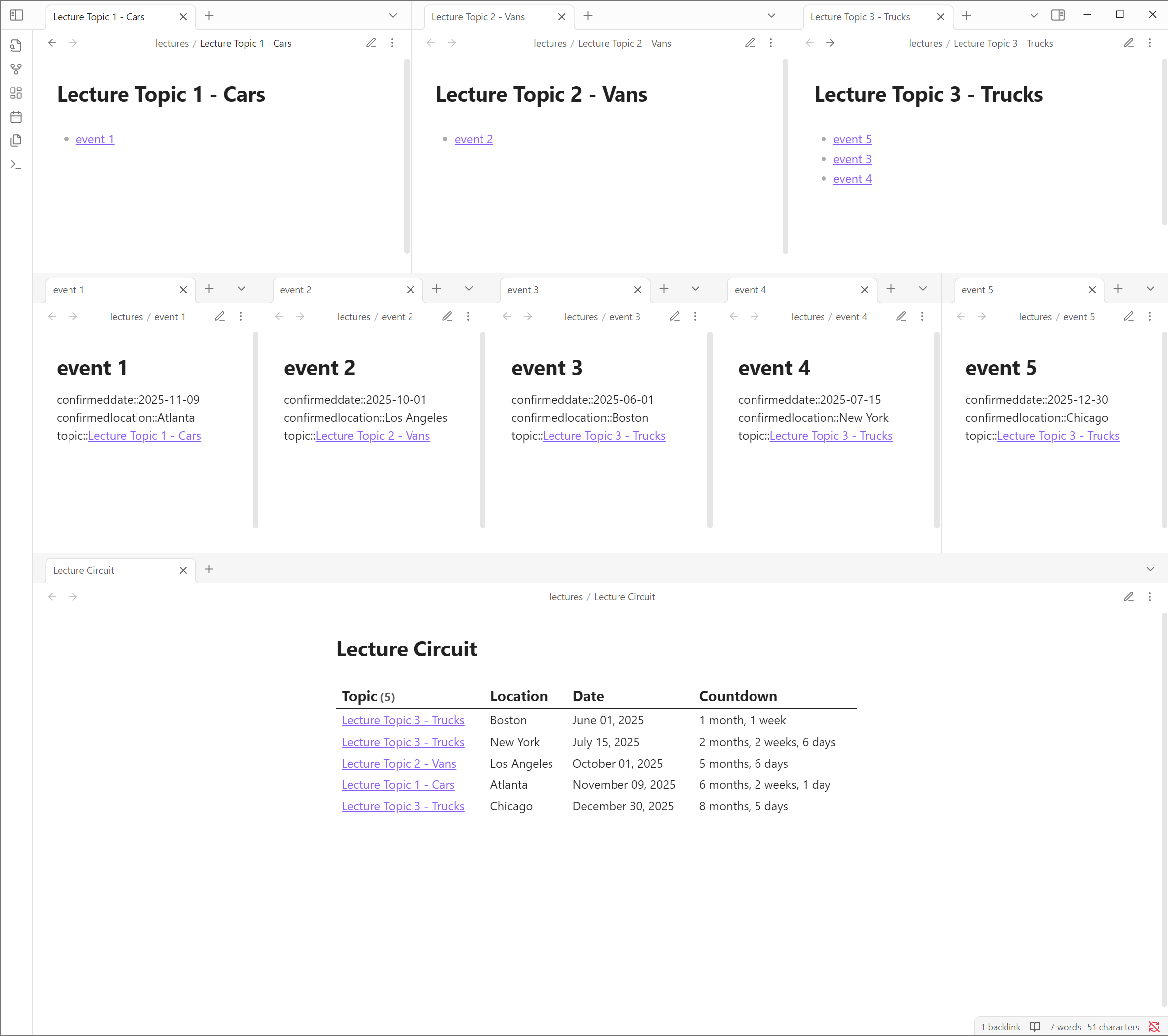Image resolution: width=1168 pixels, height=1036 pixels.
Task: Edit the event 5 note
Action: tap(1129, 316)
